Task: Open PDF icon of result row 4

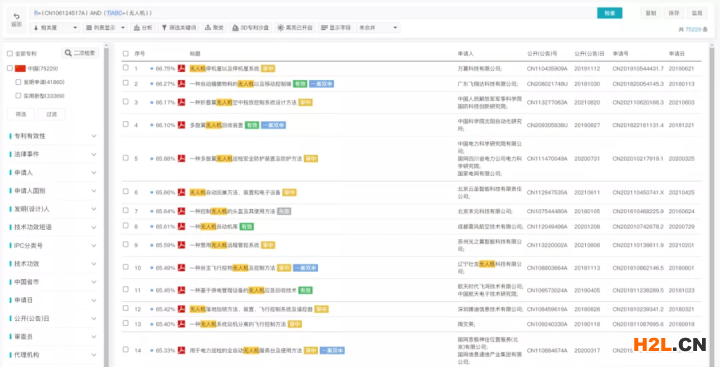Action: (x=181, y=125)
